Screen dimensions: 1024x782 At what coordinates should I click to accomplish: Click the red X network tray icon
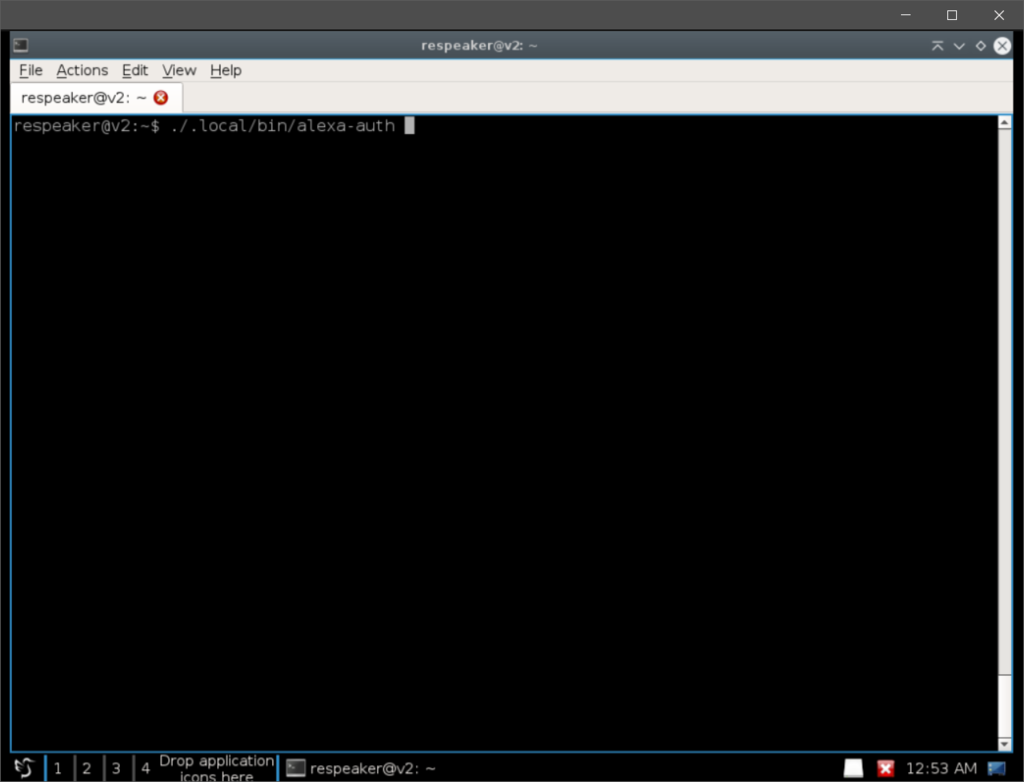885,768
